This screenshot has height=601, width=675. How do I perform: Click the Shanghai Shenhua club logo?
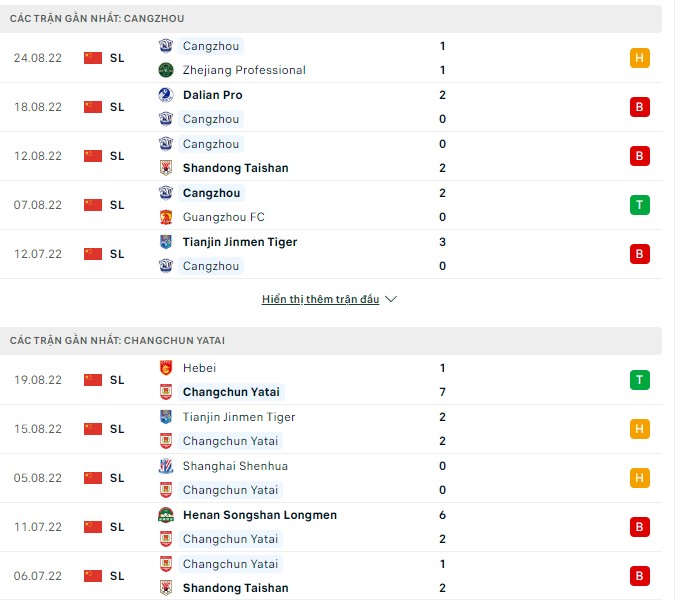pos(166,466)
